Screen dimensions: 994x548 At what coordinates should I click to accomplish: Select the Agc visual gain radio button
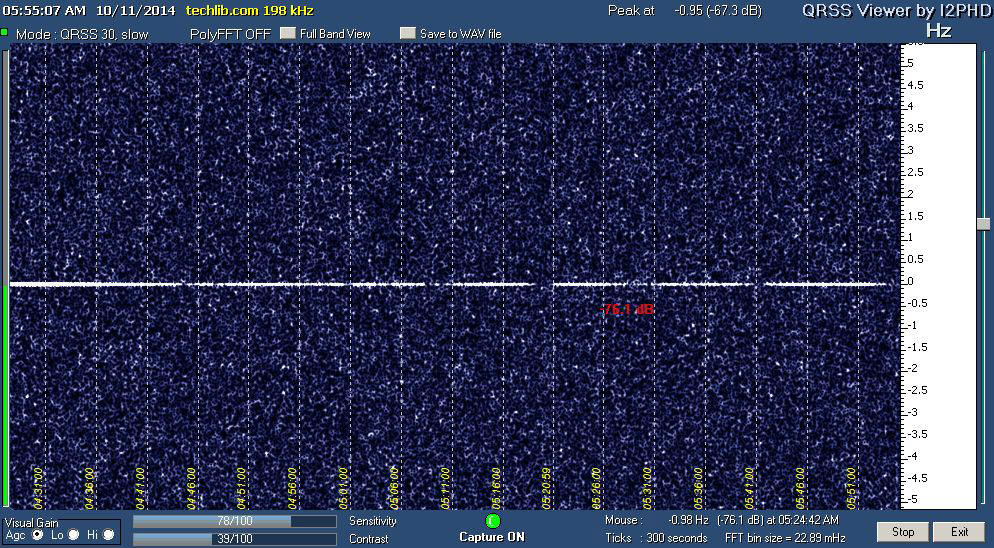tap(39, 535)
